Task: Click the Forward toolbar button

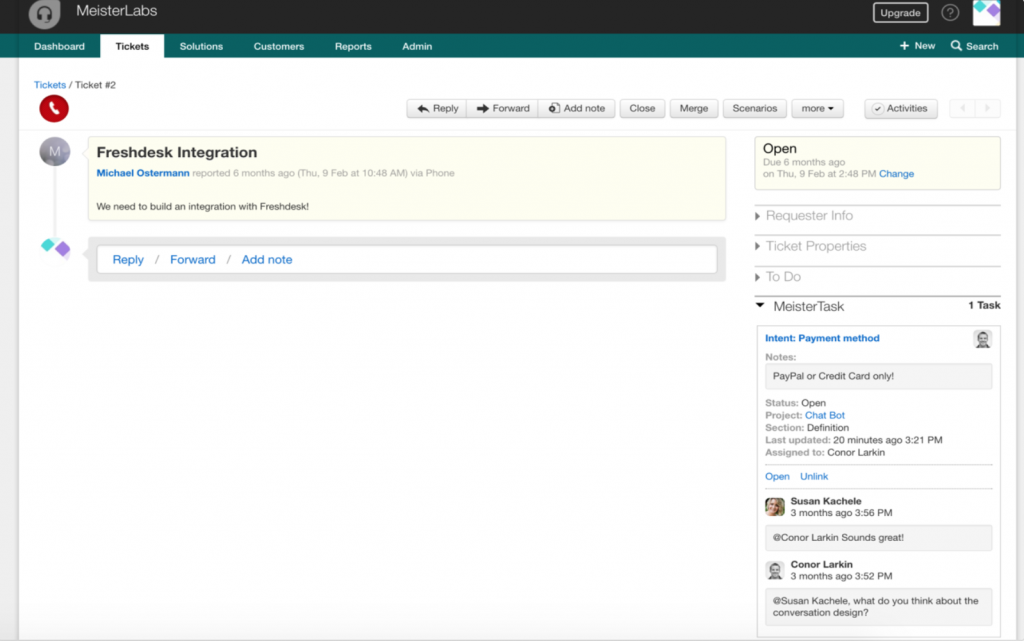Action: coord(503,108)
